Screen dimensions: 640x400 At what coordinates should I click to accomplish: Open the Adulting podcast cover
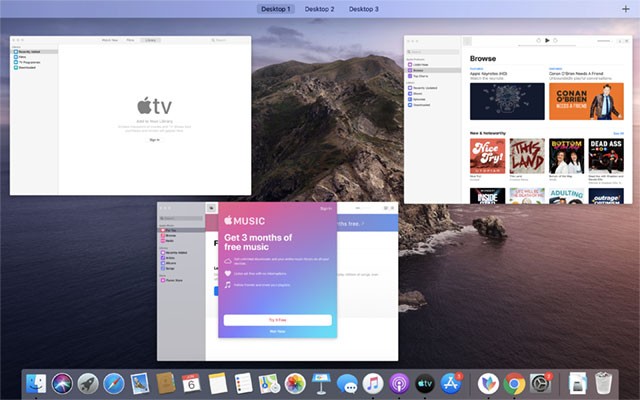click(x=567, y=196)
